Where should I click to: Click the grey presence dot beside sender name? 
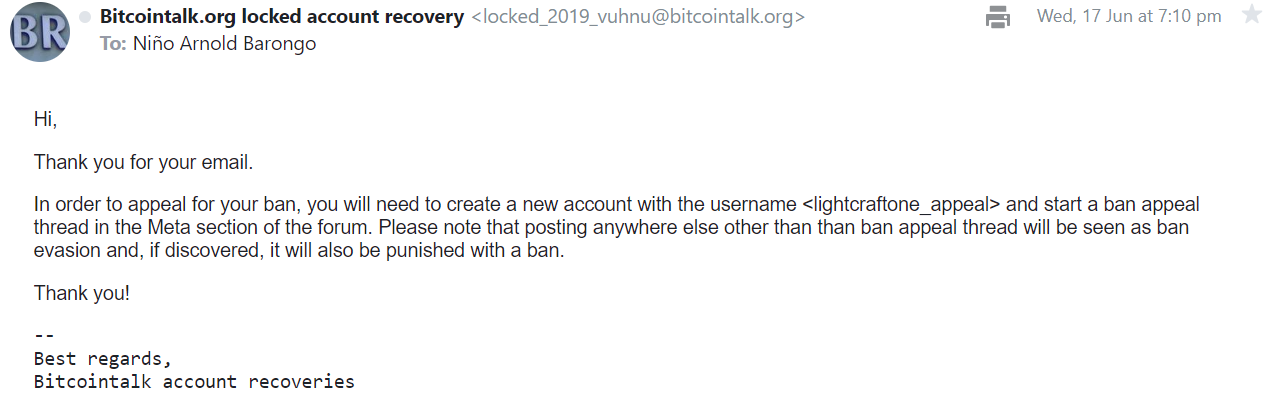coord(85,17)
